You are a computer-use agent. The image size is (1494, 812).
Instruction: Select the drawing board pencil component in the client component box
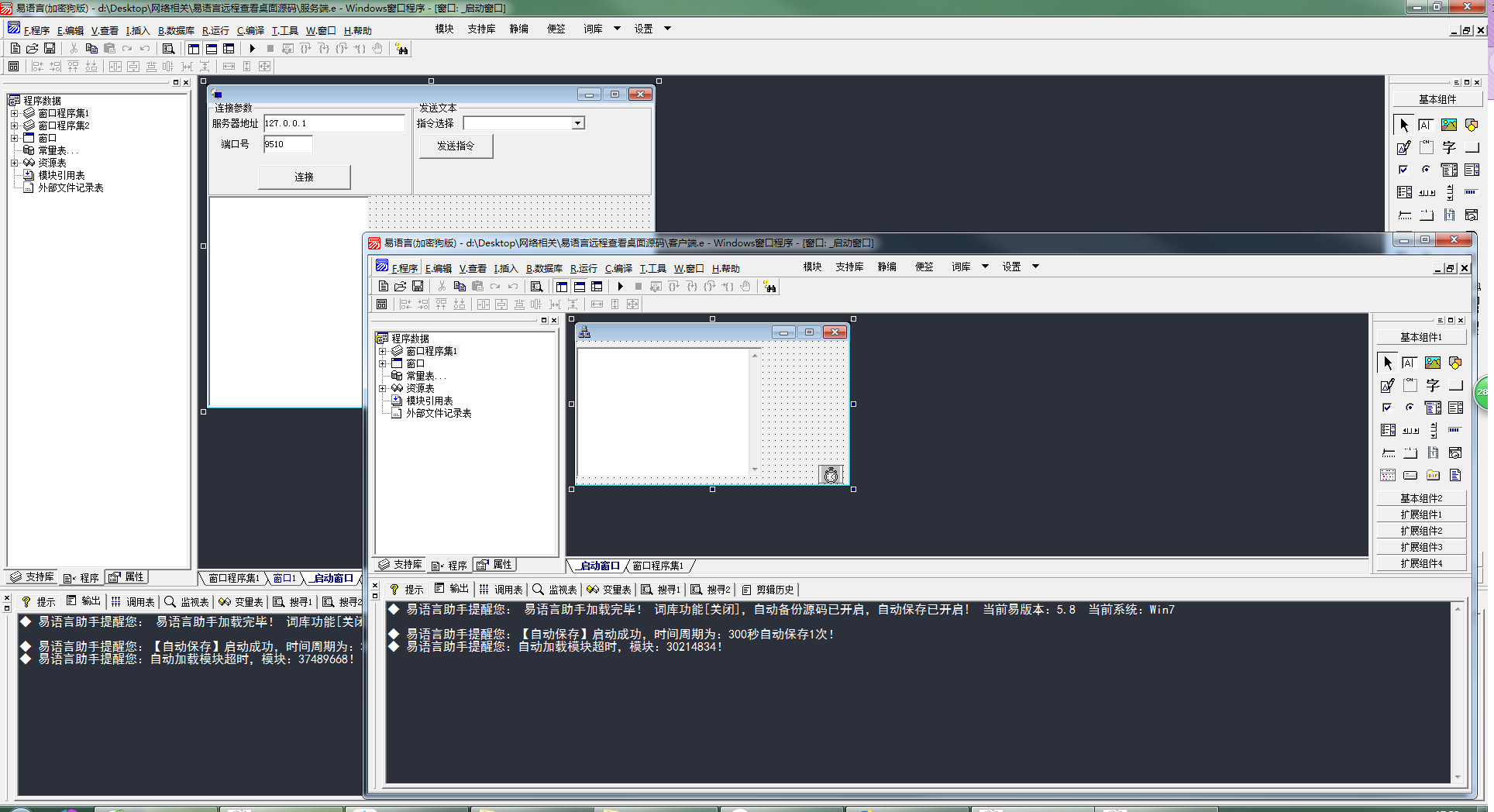pos(1387,385)
